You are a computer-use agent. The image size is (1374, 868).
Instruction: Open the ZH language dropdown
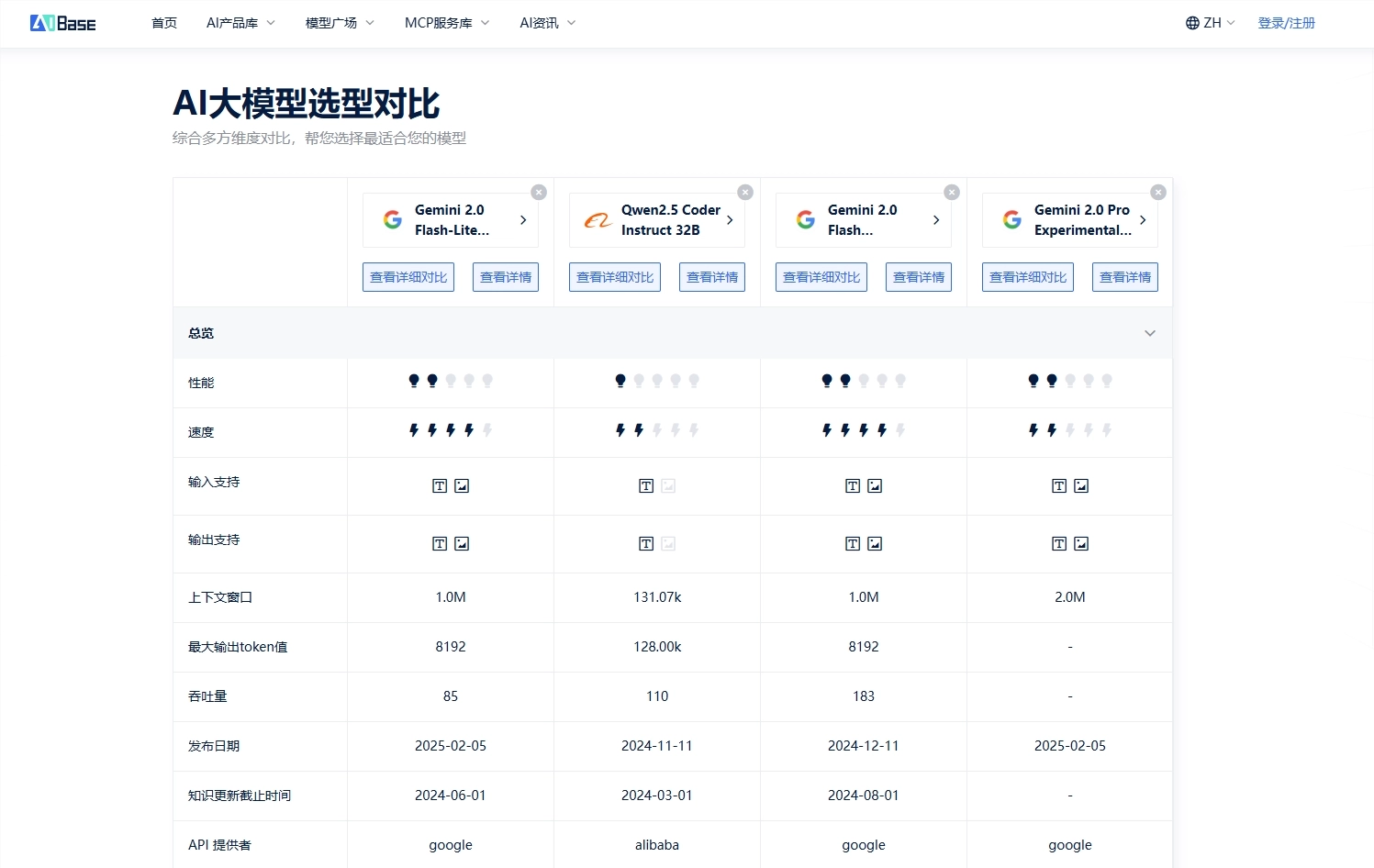tap(1211, 23)
